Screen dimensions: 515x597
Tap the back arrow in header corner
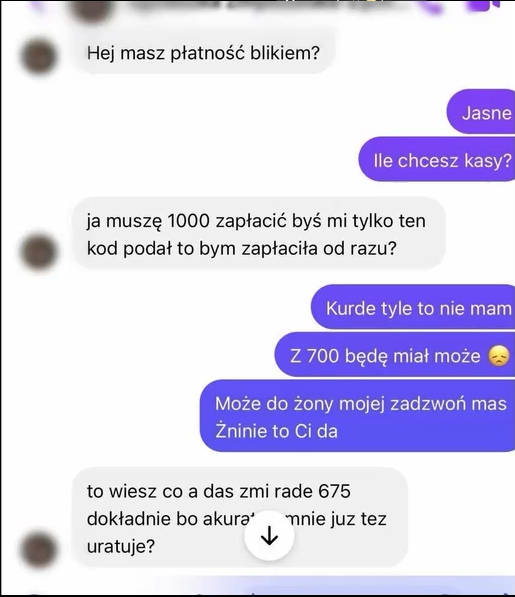tap(38, 5)
